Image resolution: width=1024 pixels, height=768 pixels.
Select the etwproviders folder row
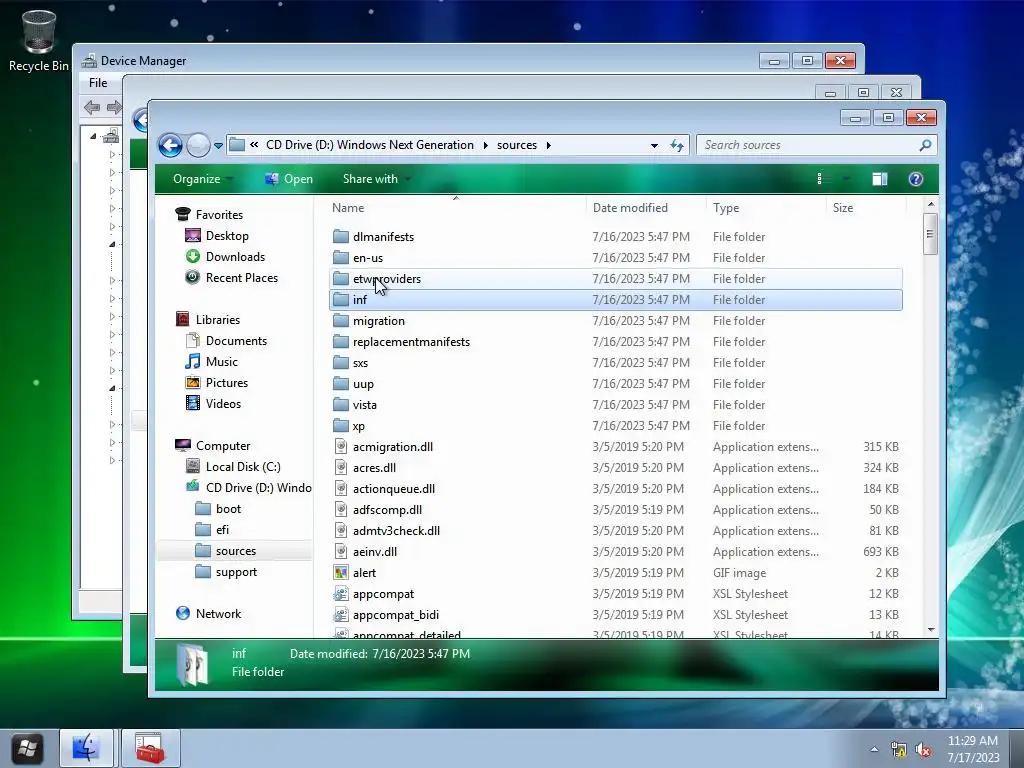(x=616, y=279)
